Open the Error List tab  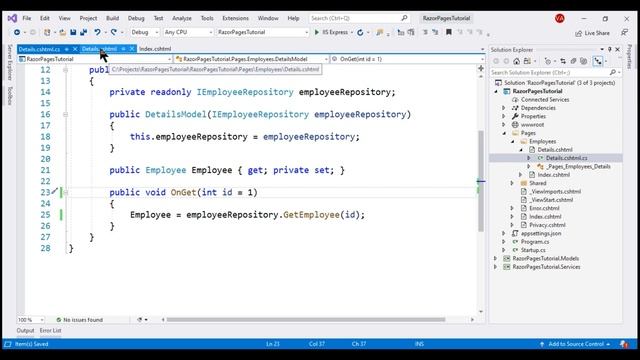51,331
